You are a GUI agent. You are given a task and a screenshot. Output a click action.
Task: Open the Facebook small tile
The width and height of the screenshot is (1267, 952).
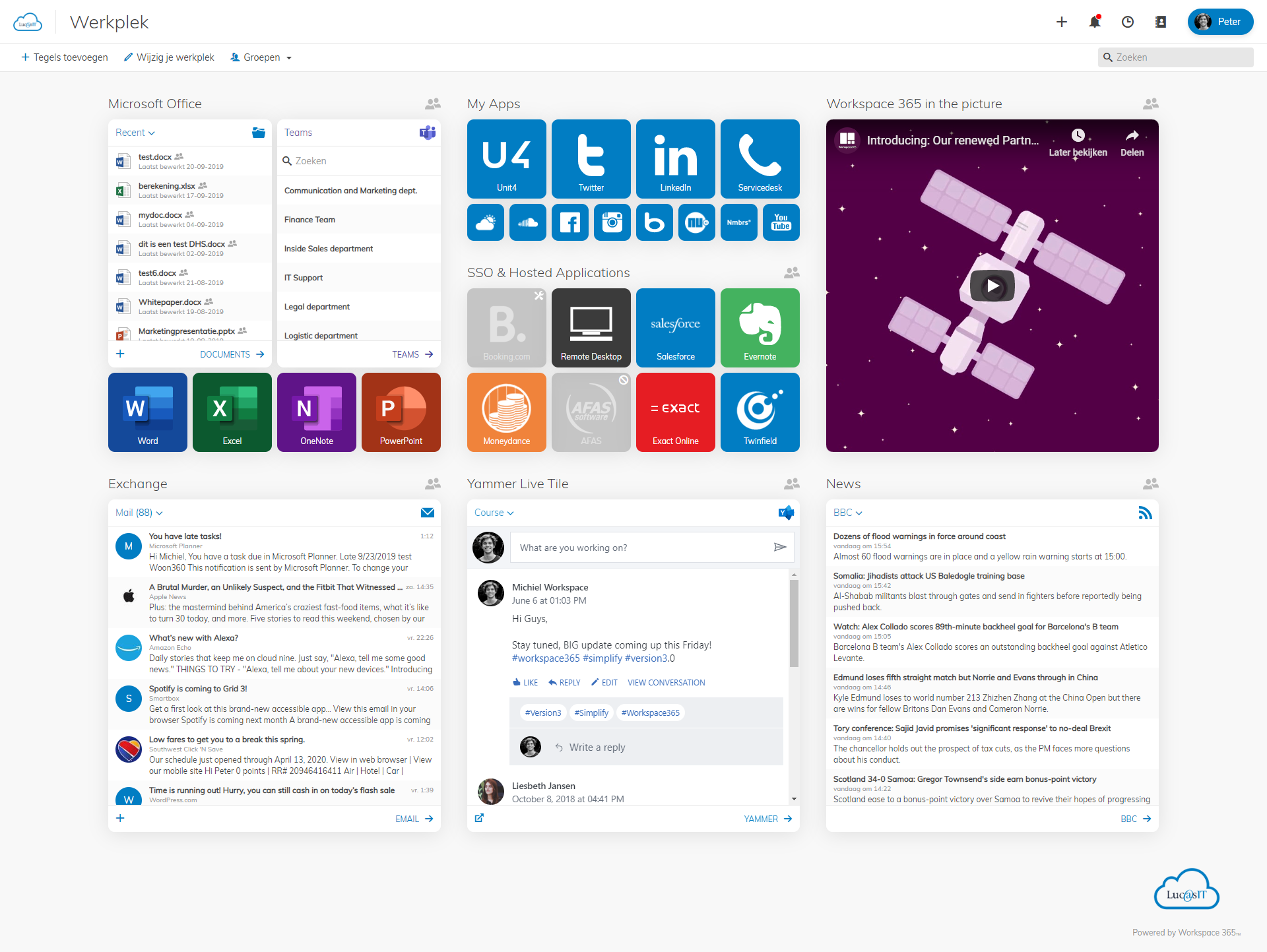pos(570,222)
